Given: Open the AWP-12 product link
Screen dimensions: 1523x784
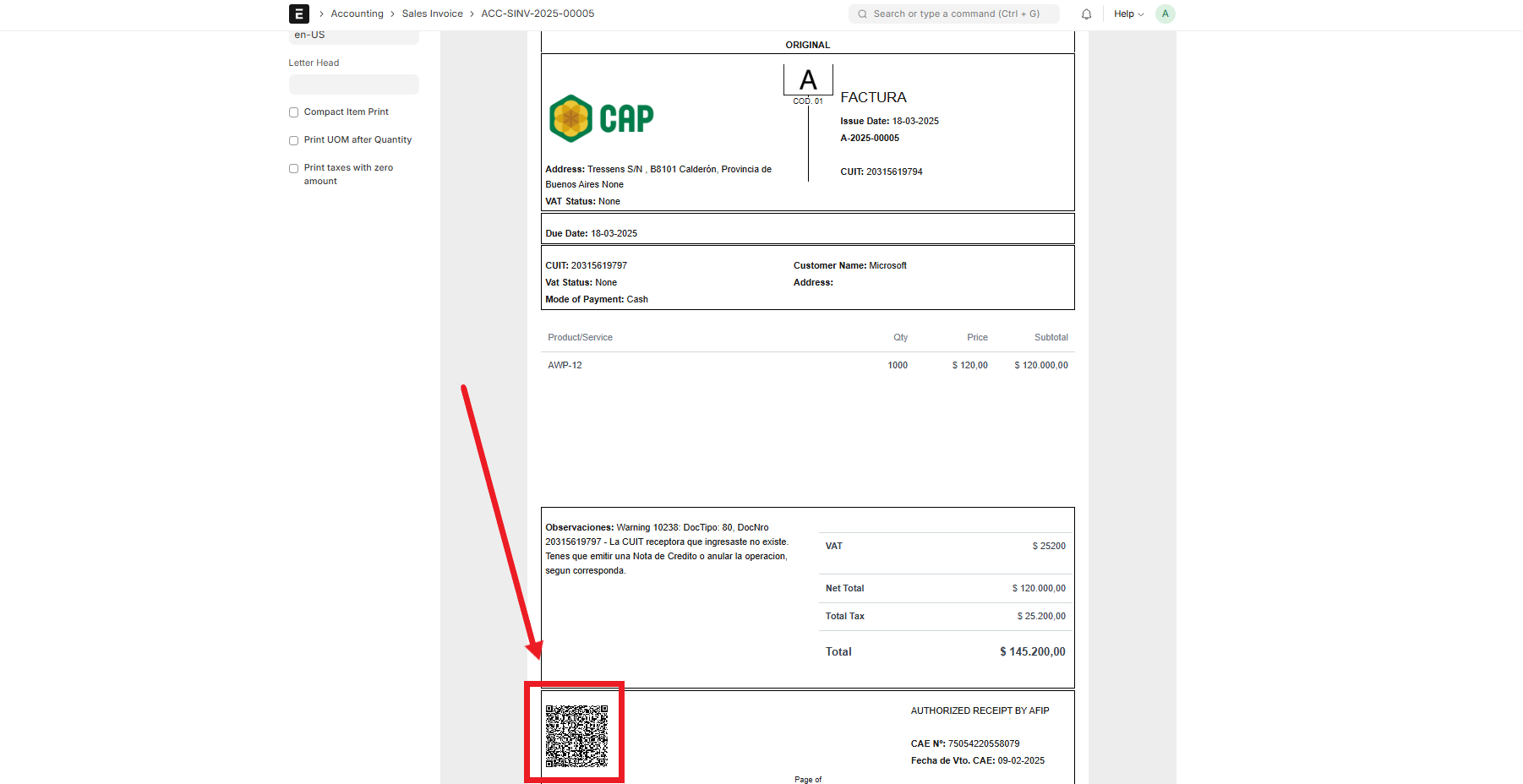Looking at the screenshot, I should click(564, 365).
